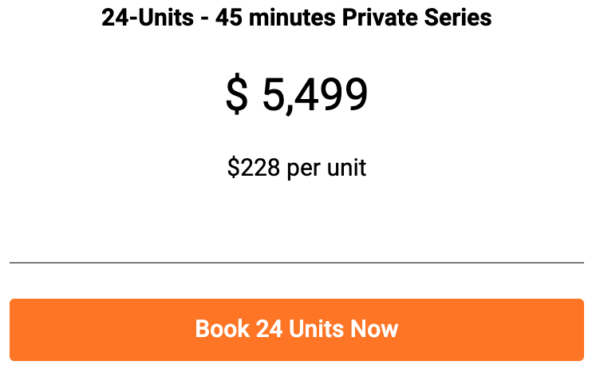Click the Book 24 Units Now button
Viewport: 600px width, 369px height.
coord(297,330)
